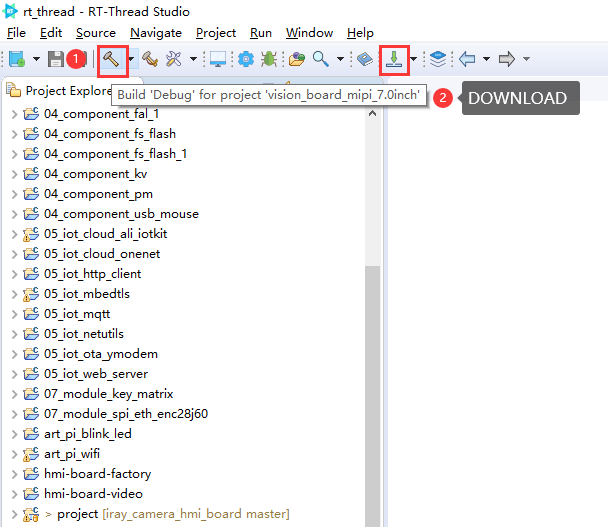Image resolution: width=608 pixels, height=527 pixels.
Task: Select 05_iot_cloud_onenet project
Action: point(102,254)
